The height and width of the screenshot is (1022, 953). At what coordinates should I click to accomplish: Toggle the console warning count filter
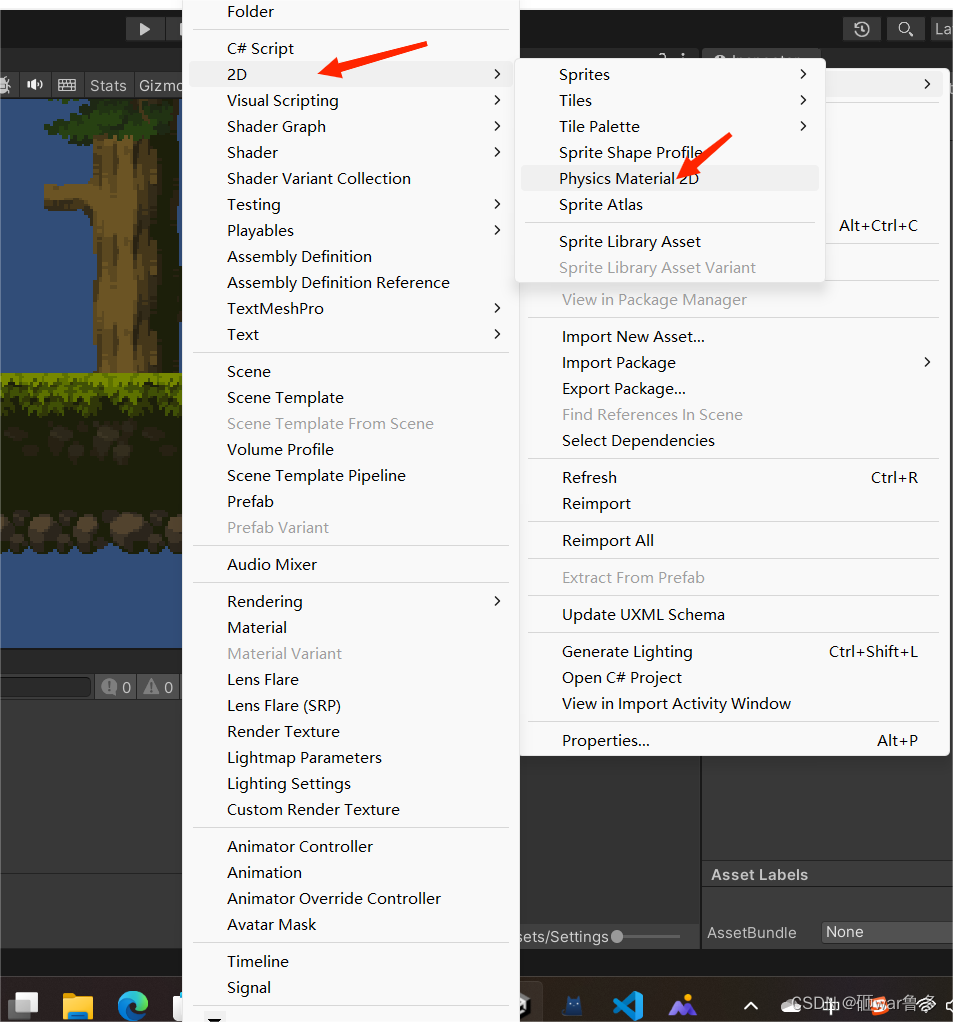158,687
